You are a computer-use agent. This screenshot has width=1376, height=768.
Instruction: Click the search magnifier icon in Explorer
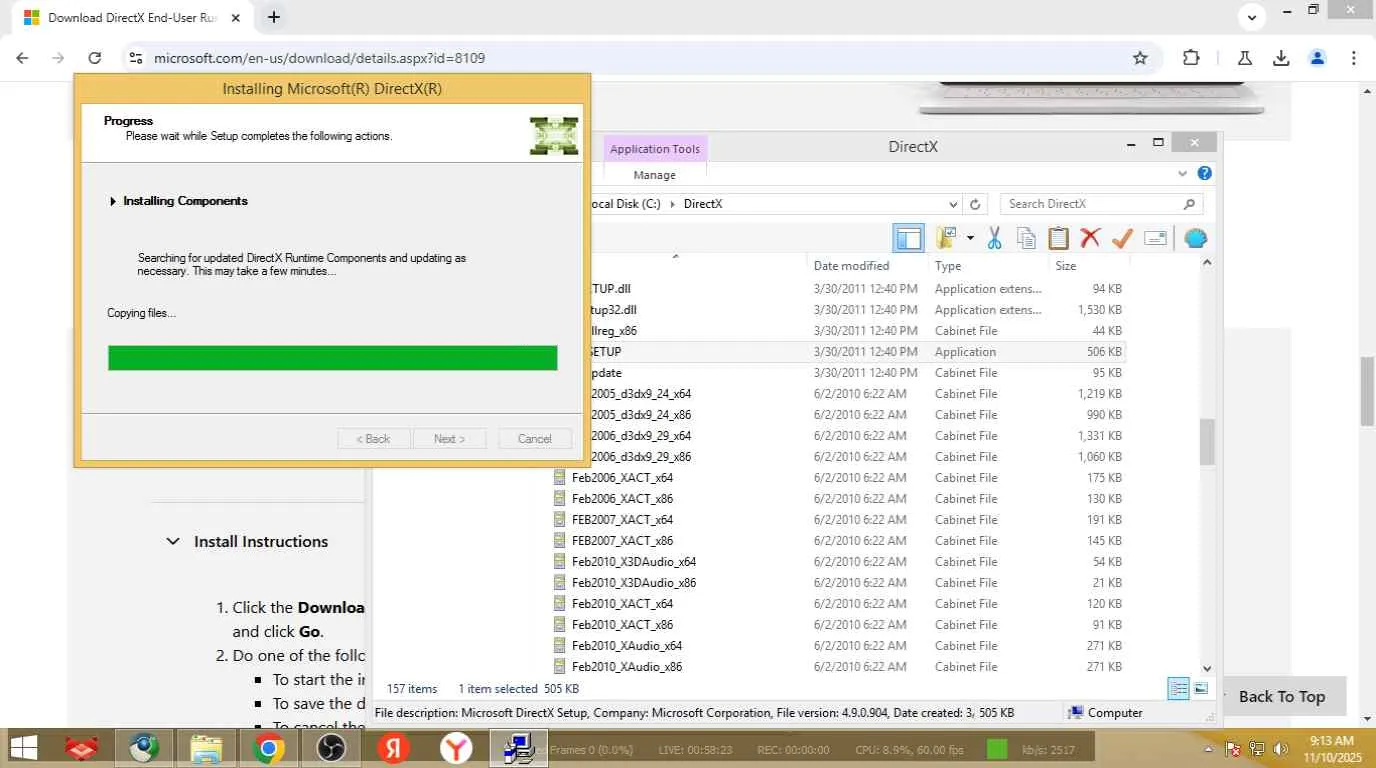(1189, 204)
